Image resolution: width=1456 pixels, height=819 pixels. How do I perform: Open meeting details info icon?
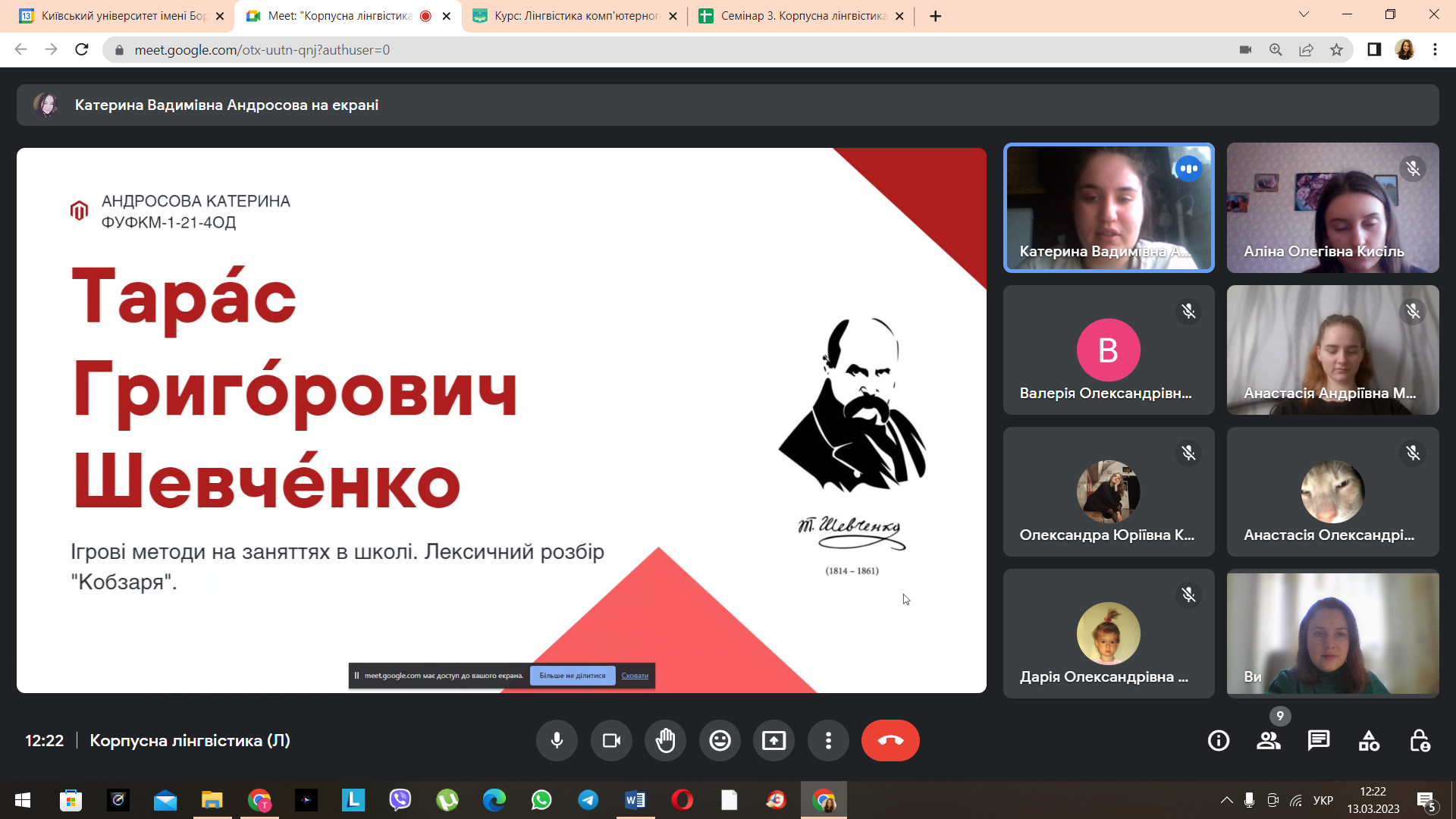(1218, 741)
